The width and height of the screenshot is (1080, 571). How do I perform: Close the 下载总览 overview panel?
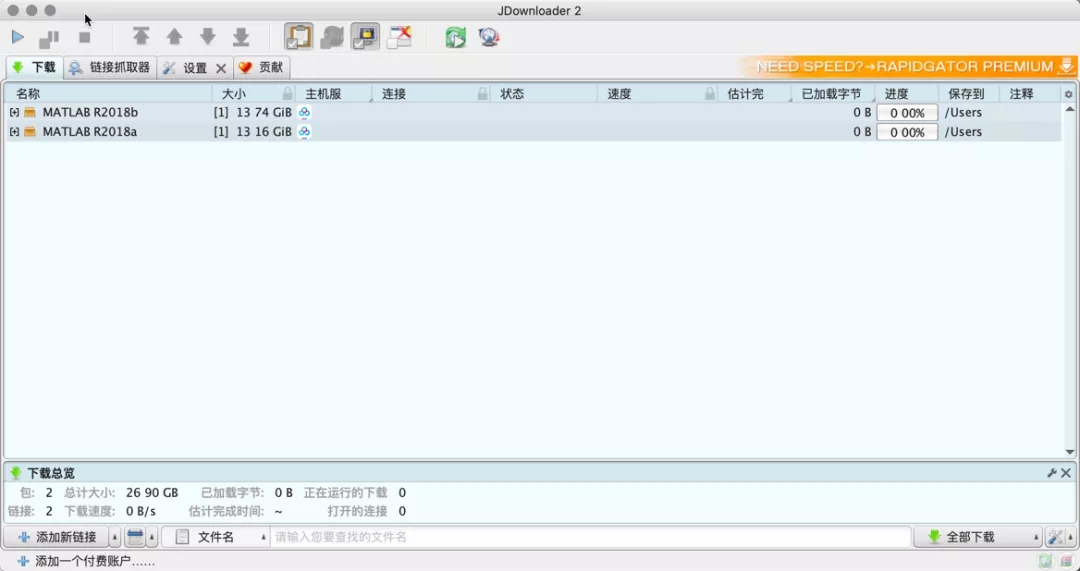[x=1066, y=473]
